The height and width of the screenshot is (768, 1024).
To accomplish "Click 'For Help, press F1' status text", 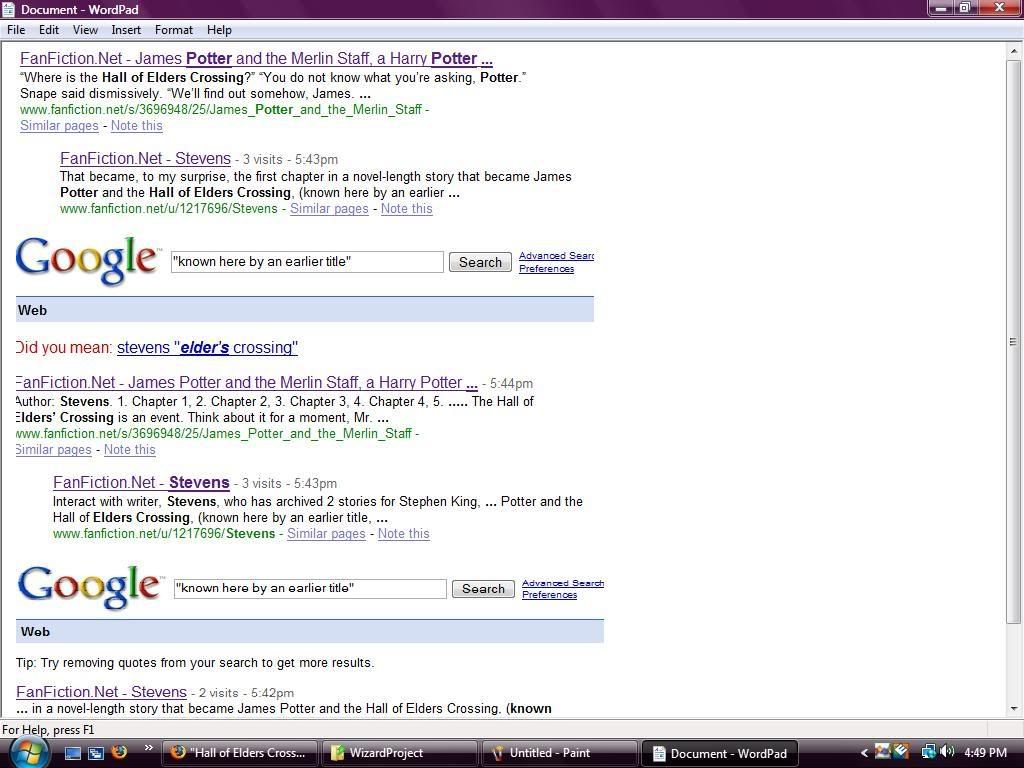I will pyautogui.click(x=48, y=729).
